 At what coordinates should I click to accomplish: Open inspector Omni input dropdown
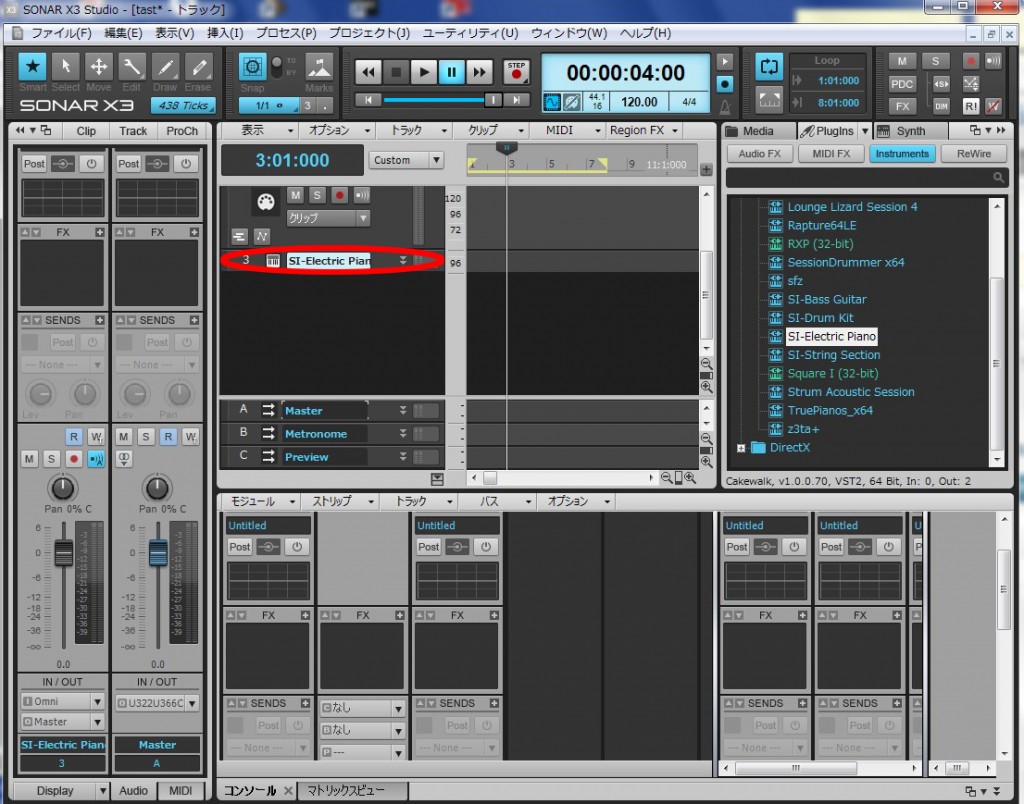coord(63,701)
